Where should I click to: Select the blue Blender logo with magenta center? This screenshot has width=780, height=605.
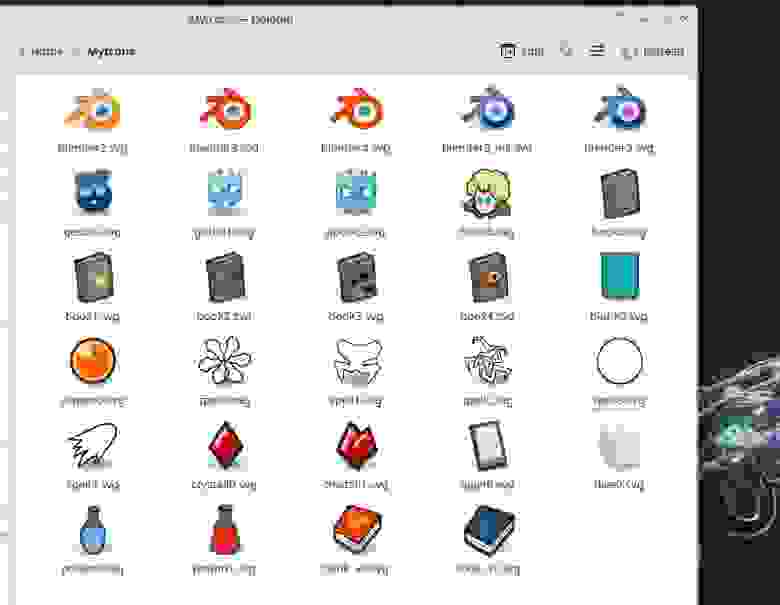click(x=619, y=108)
